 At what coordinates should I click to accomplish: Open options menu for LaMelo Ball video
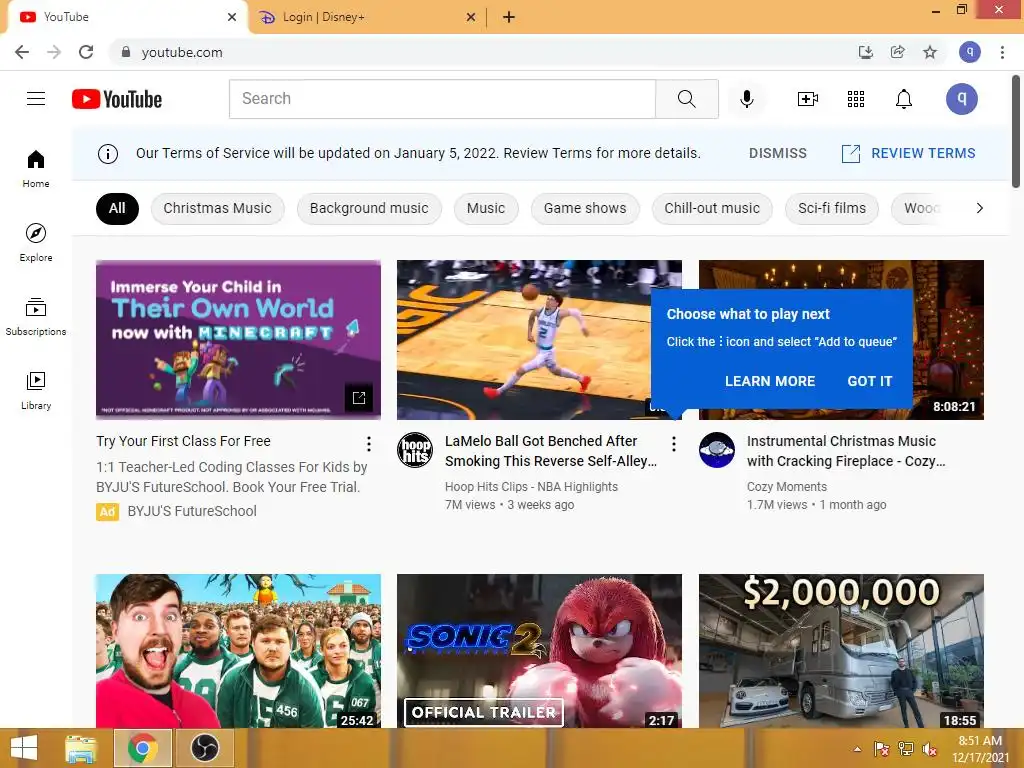(673, 444)
